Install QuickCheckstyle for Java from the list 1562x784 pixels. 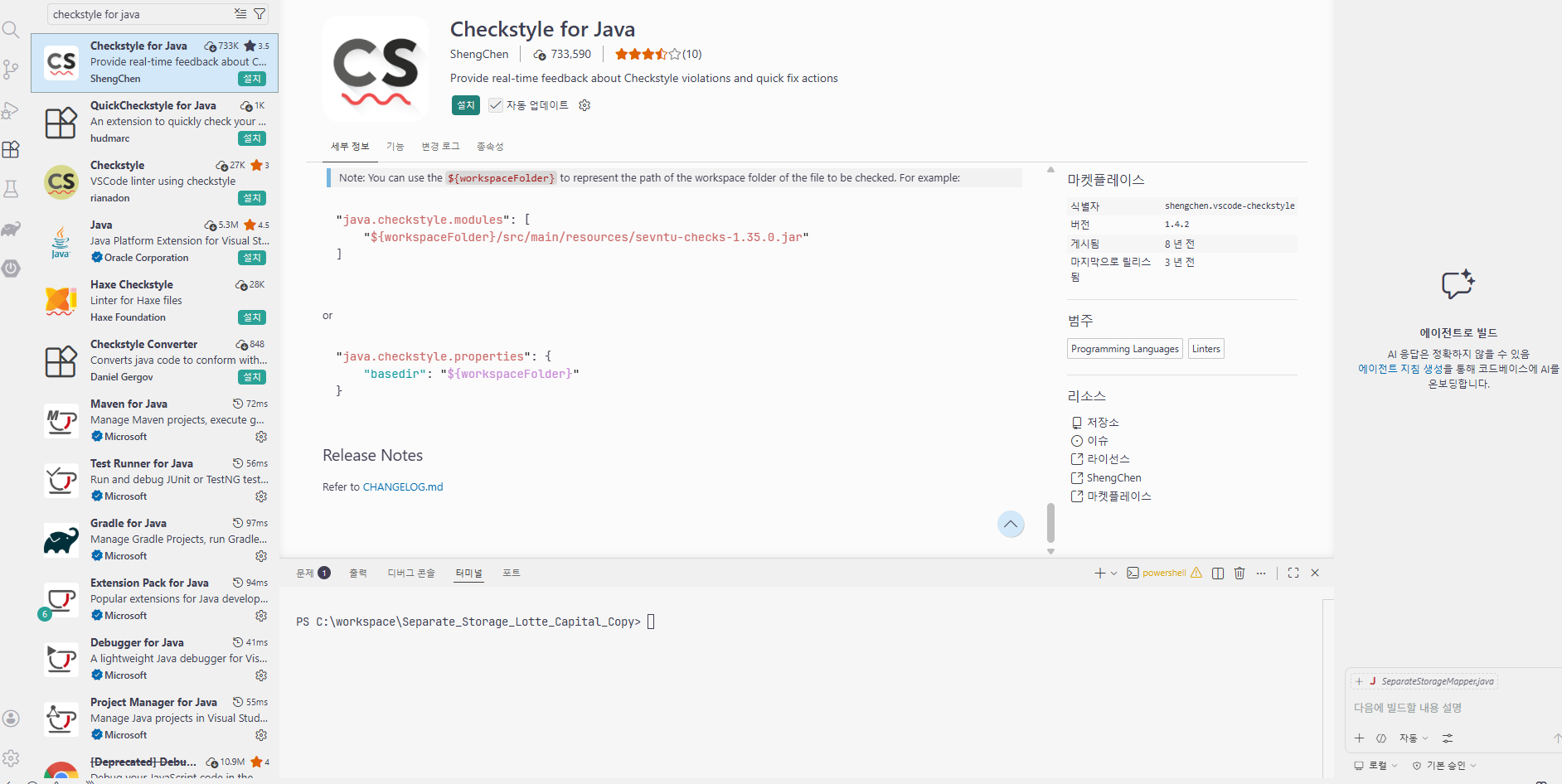tap(252, 138)
